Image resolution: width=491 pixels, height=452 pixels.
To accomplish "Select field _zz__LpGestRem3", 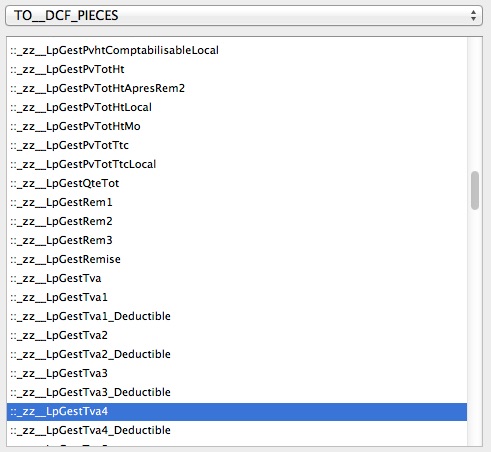I will click(237, 240).
